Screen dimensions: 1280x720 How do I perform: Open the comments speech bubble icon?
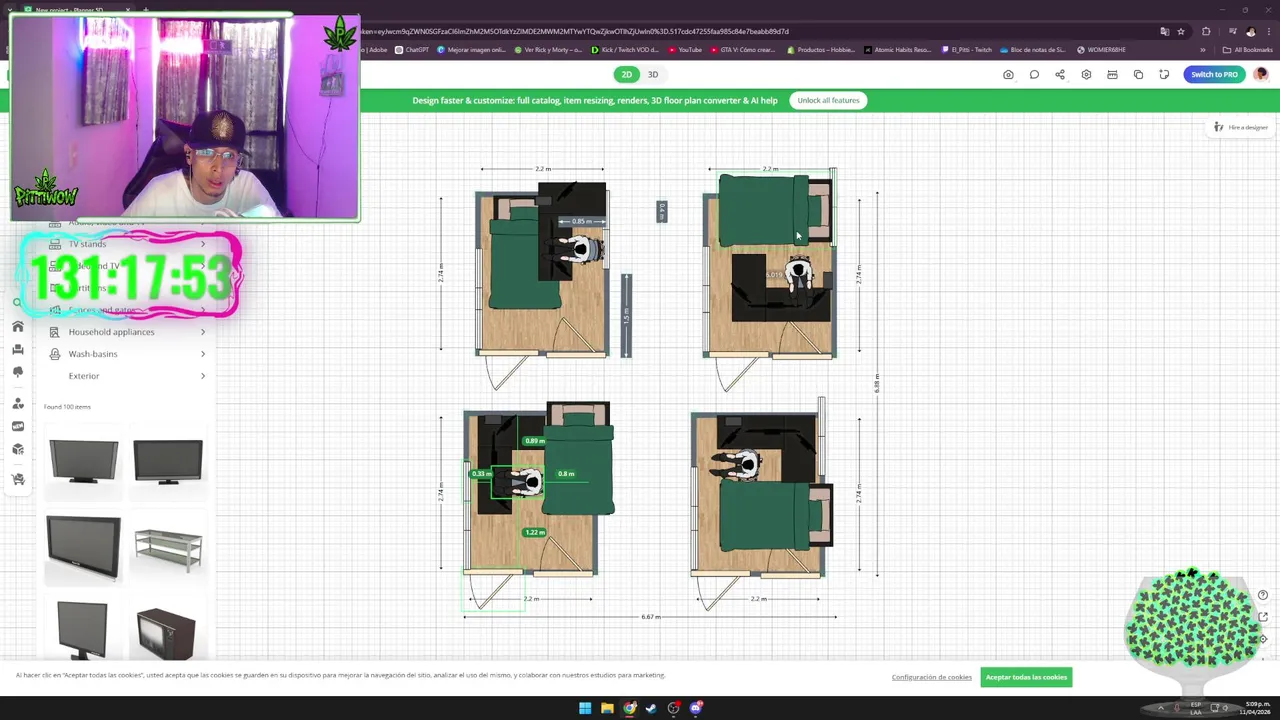1034,74
